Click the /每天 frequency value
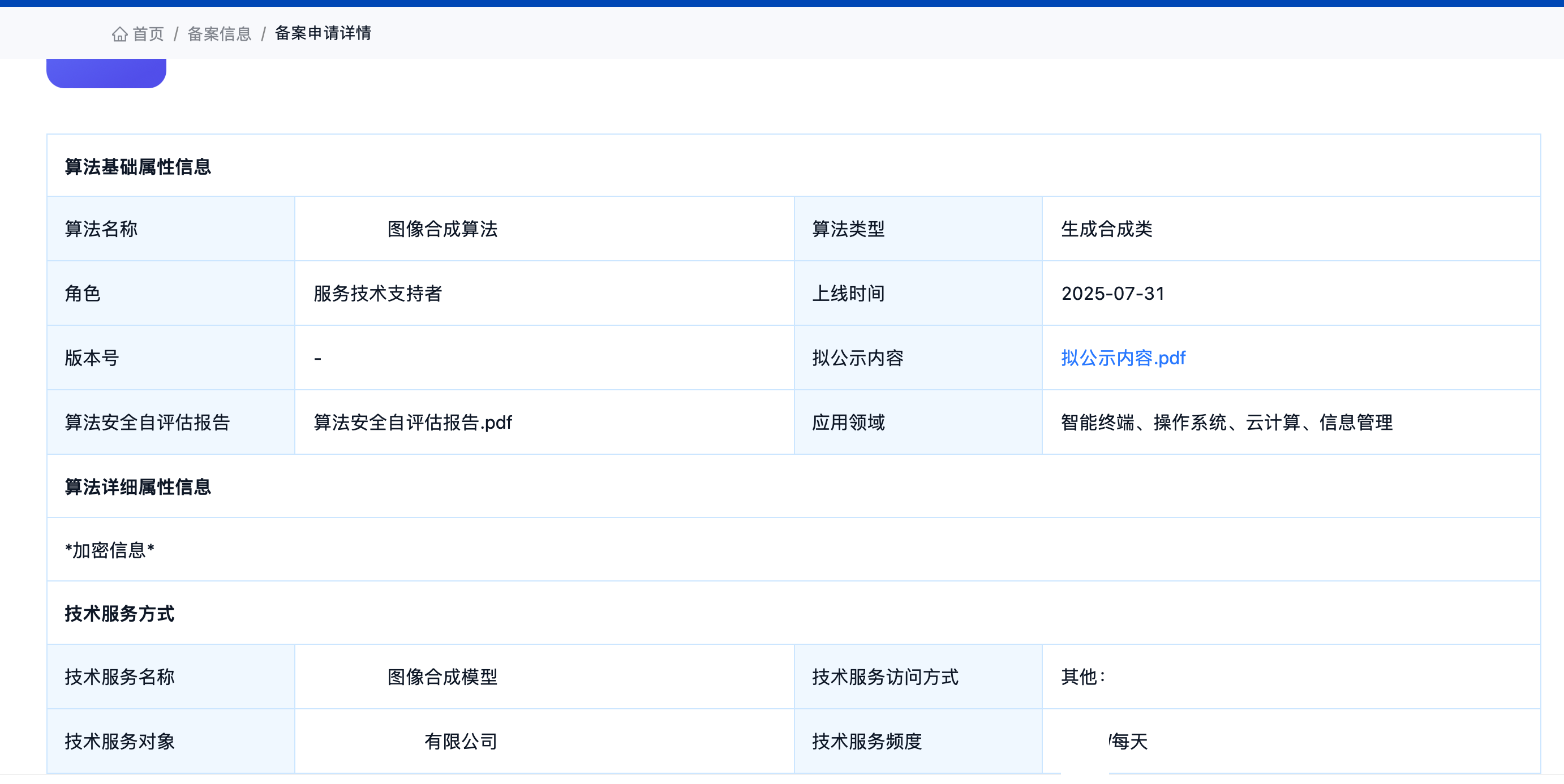 coord(1128,741)
